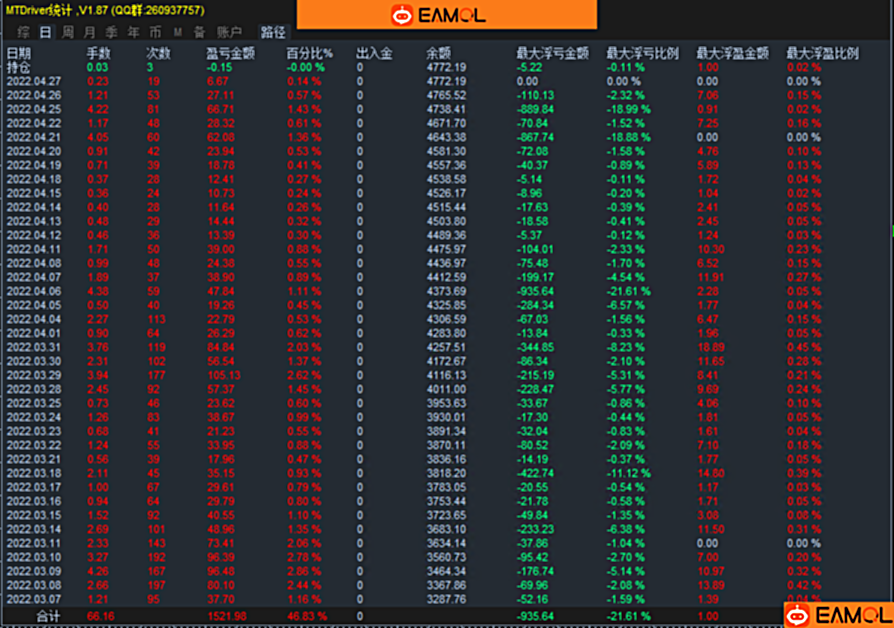This screenshot has width=894, height=628.
Task: Click the EAMOL robot logo icon at top
Action: tap(402, 15)
